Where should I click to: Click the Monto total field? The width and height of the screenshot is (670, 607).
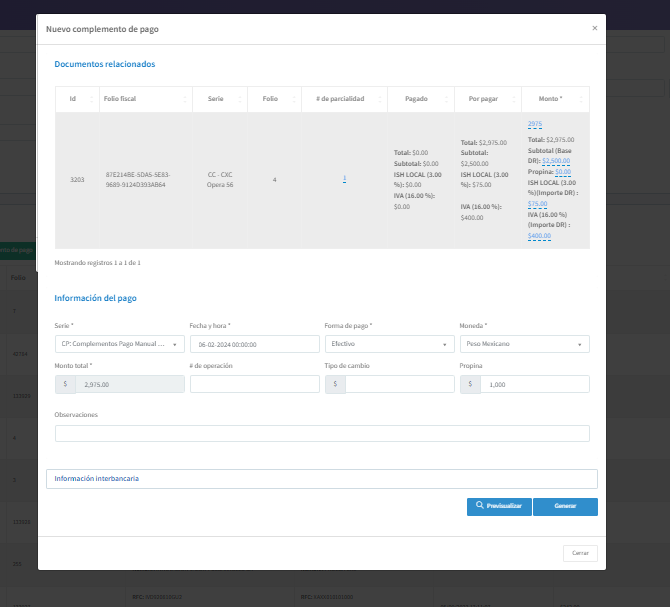(x=130, y=384)
